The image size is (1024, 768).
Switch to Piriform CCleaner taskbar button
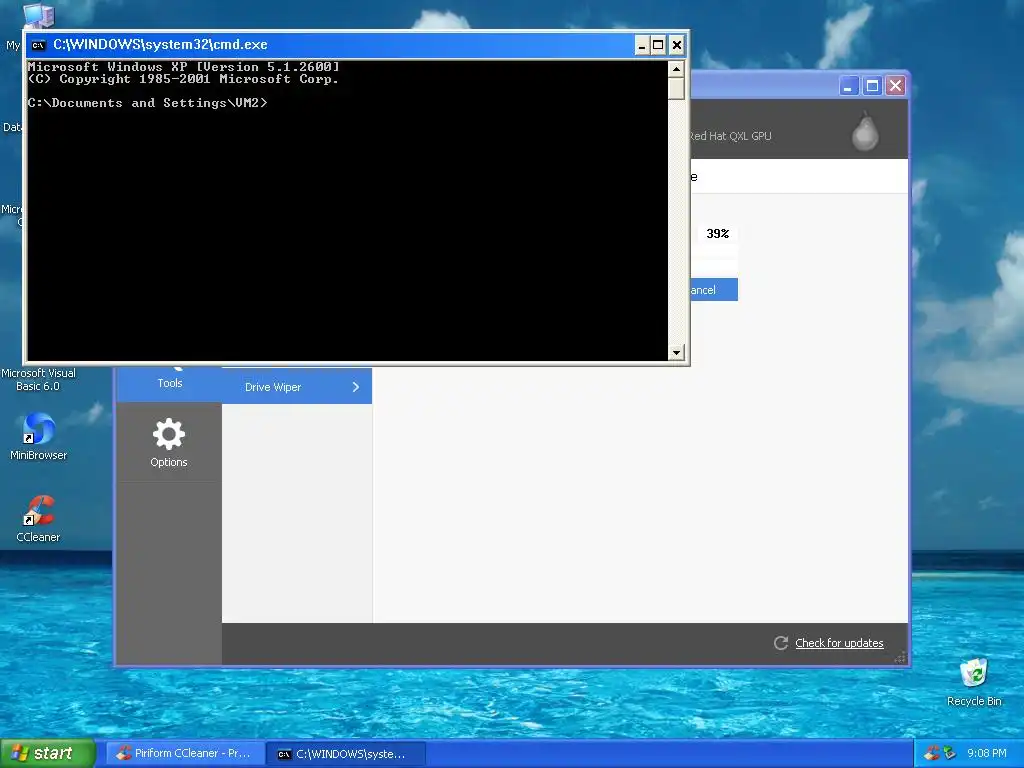pos(185,754)
